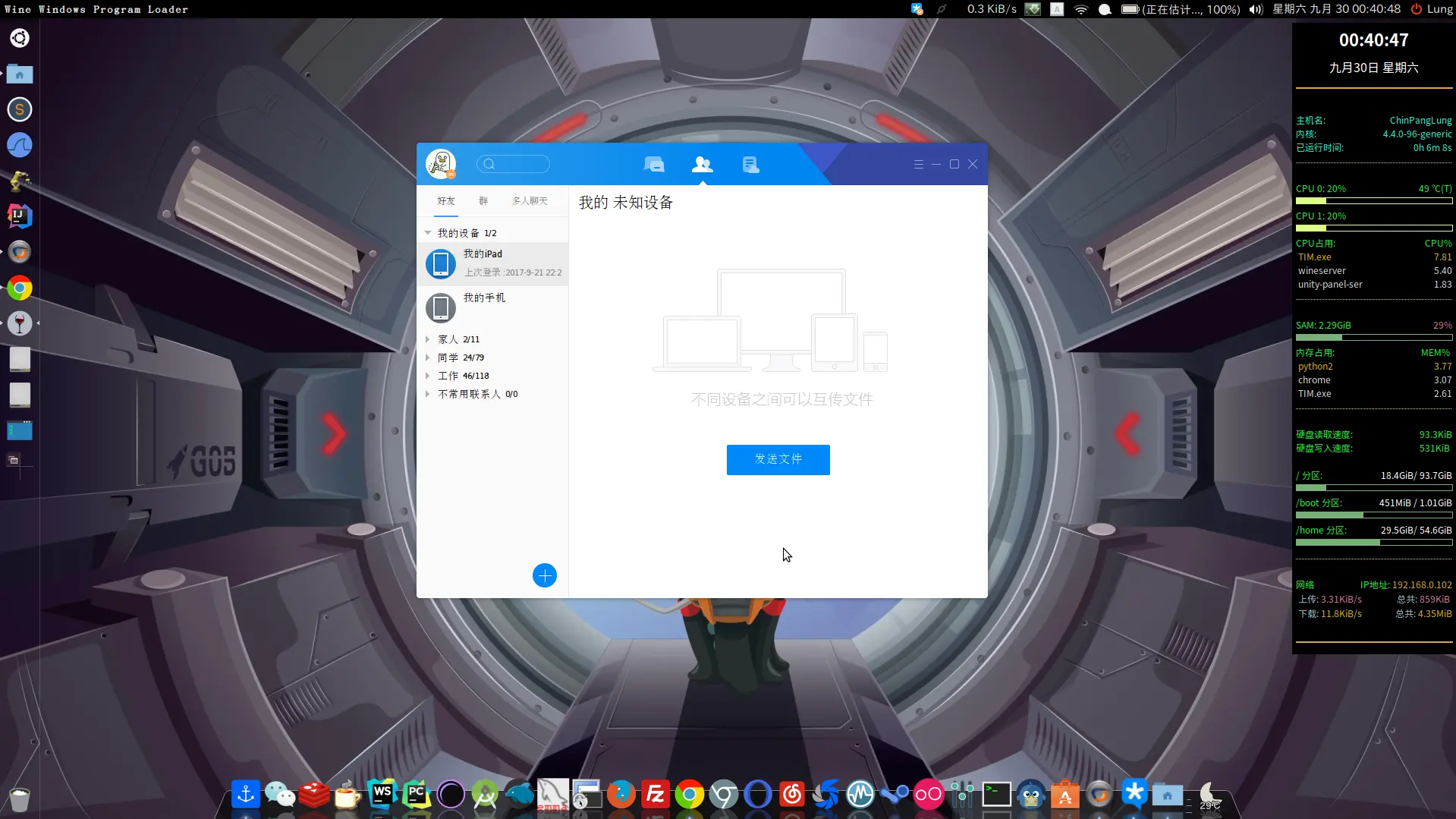This screenshot has width=1456, height=819.
Task: Open the date and time indicator
Action: click(x=1337, y=9)
